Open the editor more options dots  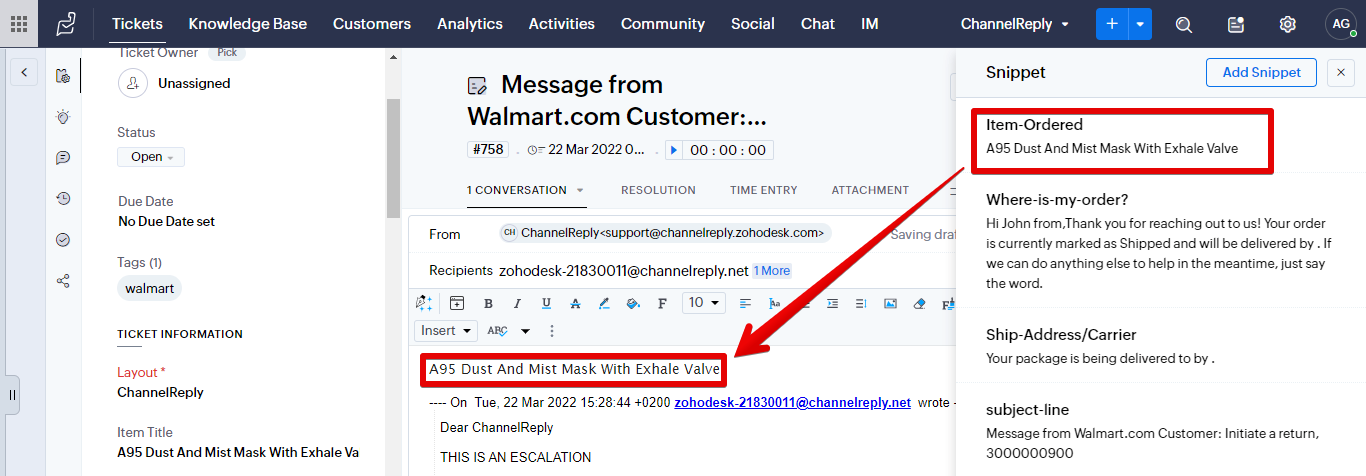552,331
